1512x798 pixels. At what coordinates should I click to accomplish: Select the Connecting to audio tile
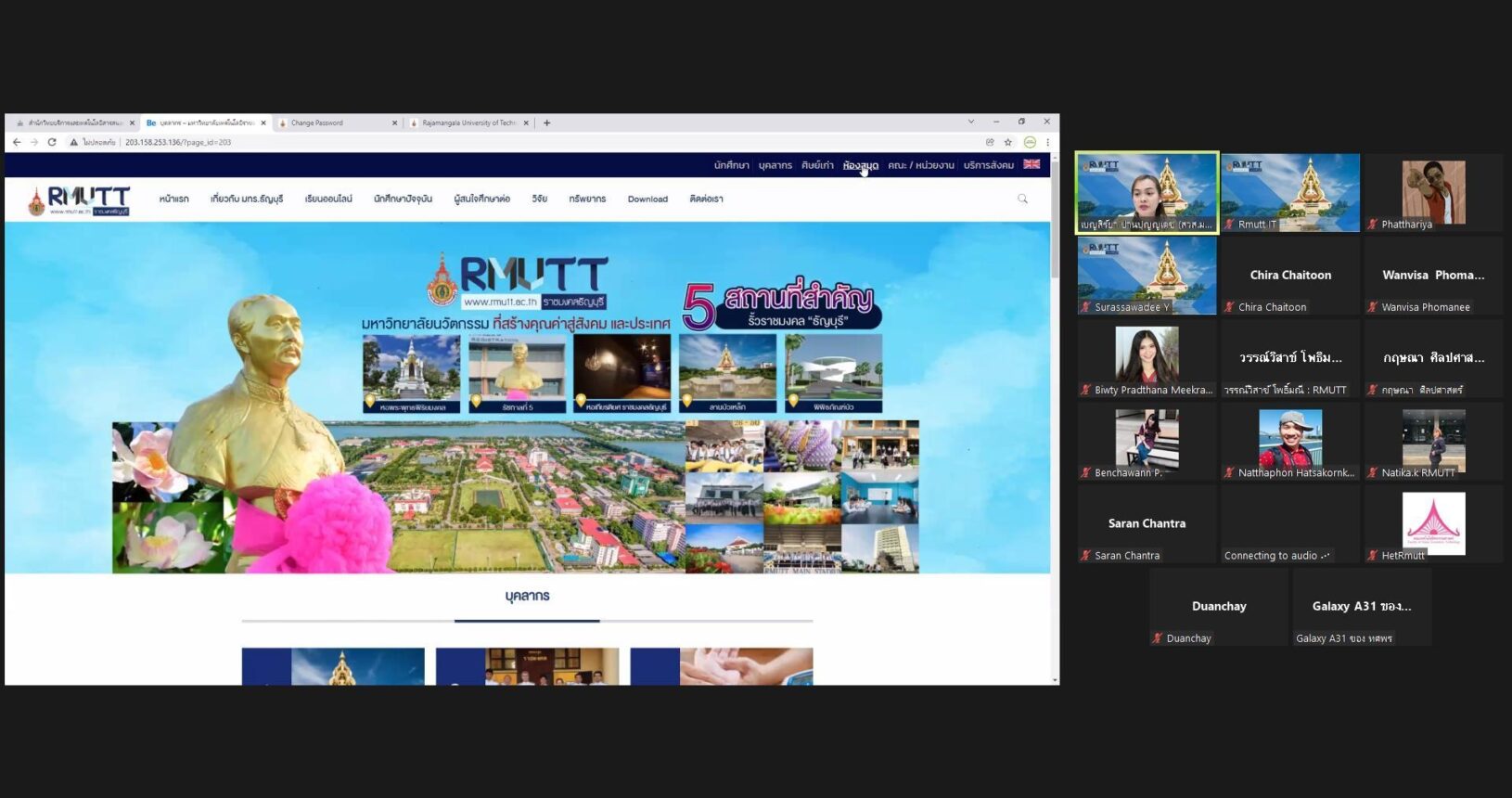(1290, 524)
